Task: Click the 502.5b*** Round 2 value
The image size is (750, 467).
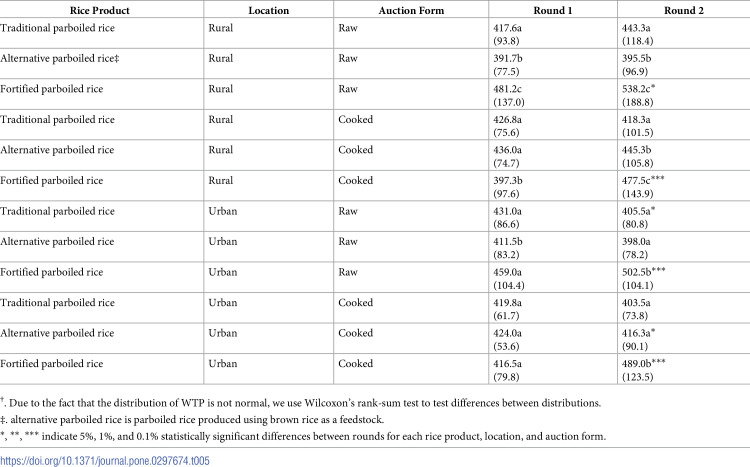Action: (x=643, y=272)
